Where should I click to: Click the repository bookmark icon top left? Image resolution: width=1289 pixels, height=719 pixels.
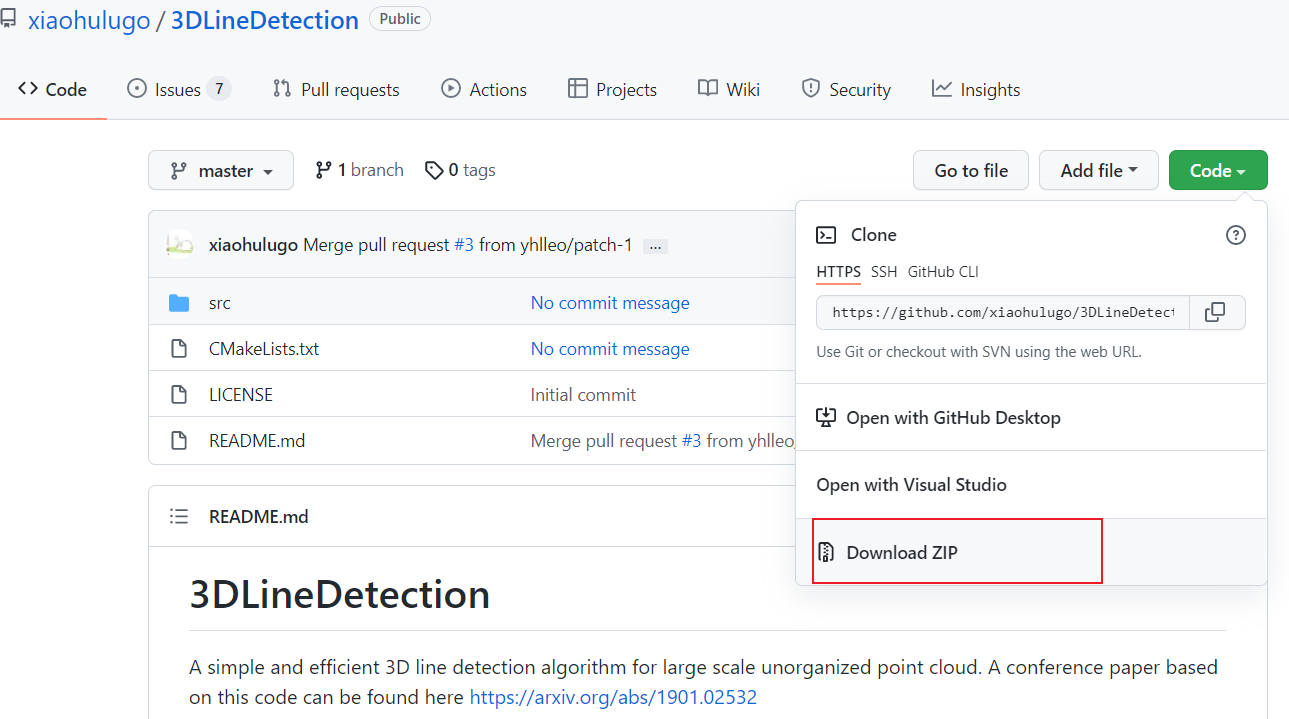point(10,17)
